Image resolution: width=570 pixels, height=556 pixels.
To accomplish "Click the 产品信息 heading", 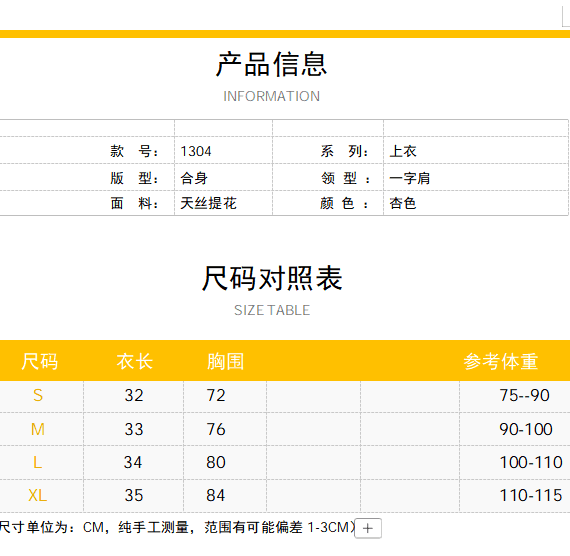I will click(x=271, y=65).
